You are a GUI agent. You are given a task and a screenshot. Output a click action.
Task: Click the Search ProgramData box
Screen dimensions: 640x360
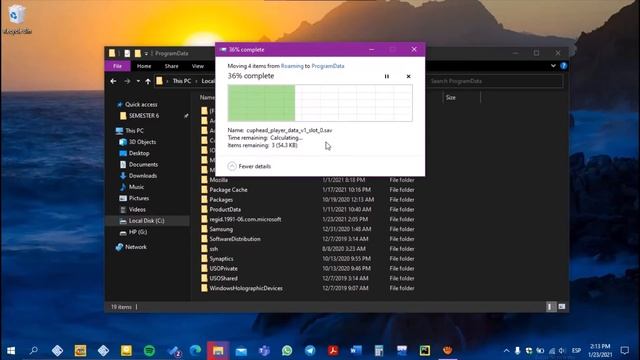tap(495, 81)
